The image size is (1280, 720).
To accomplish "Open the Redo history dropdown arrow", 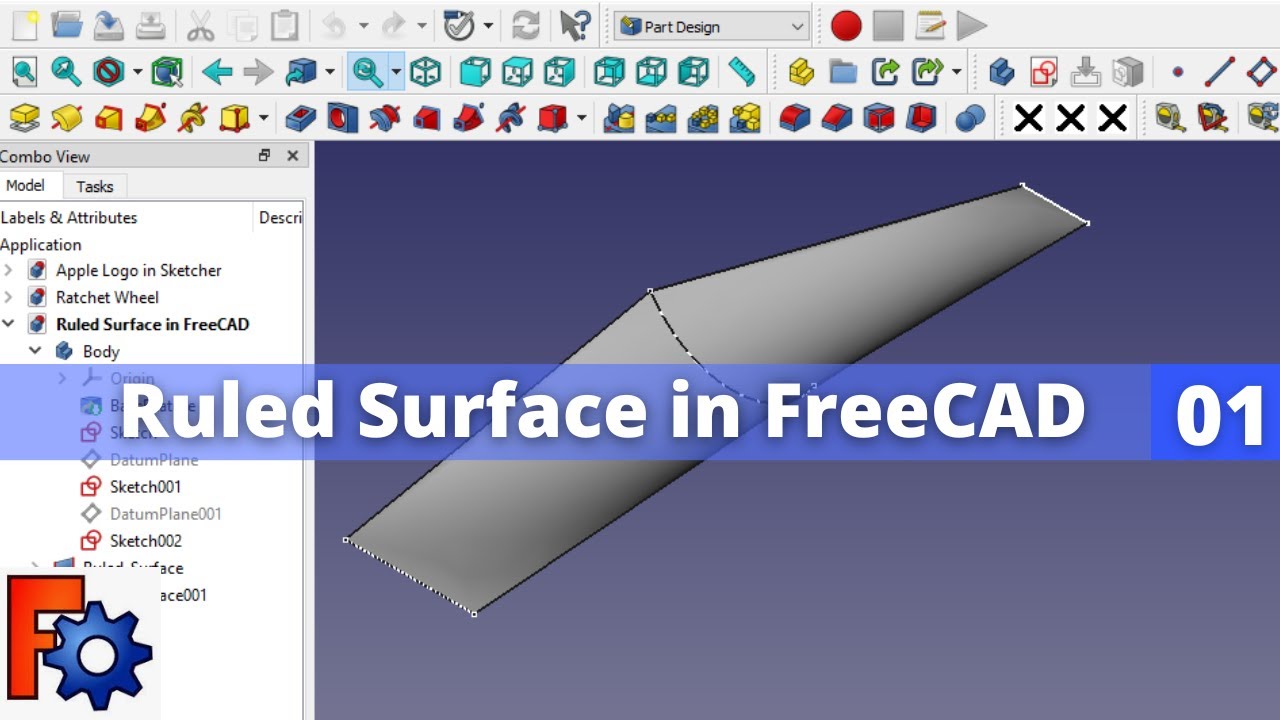I will tap(422, 25).
